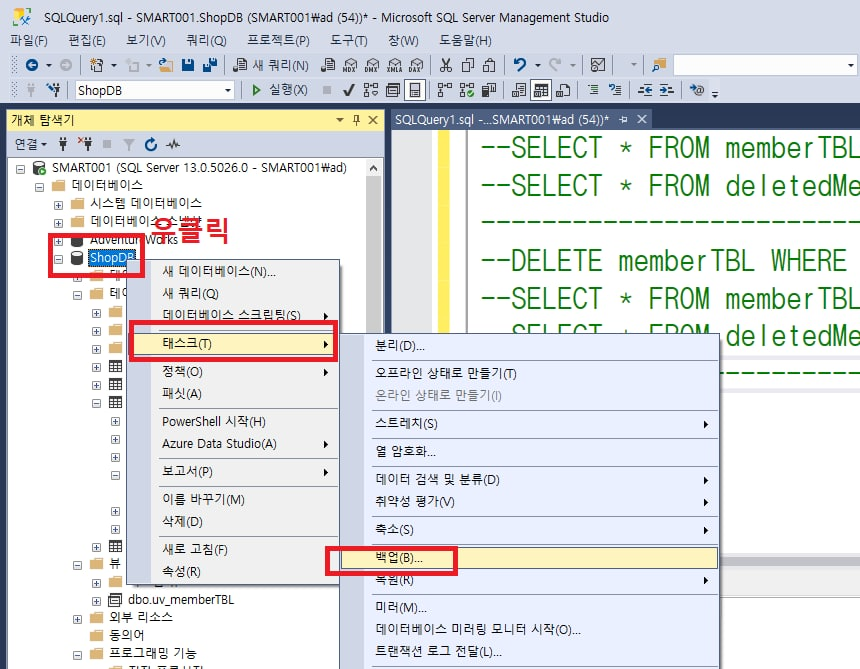
Task: Choose 미러(M)... in the submenu
Action: pos(401,608)
